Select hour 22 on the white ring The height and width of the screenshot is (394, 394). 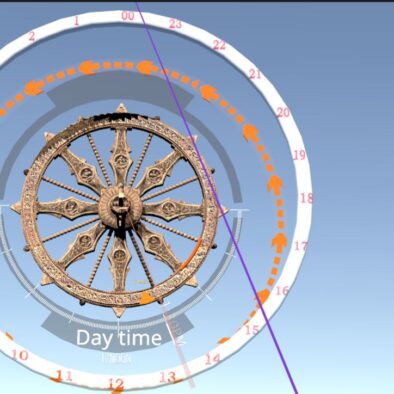pyautogui.click(x=219, y=45)
